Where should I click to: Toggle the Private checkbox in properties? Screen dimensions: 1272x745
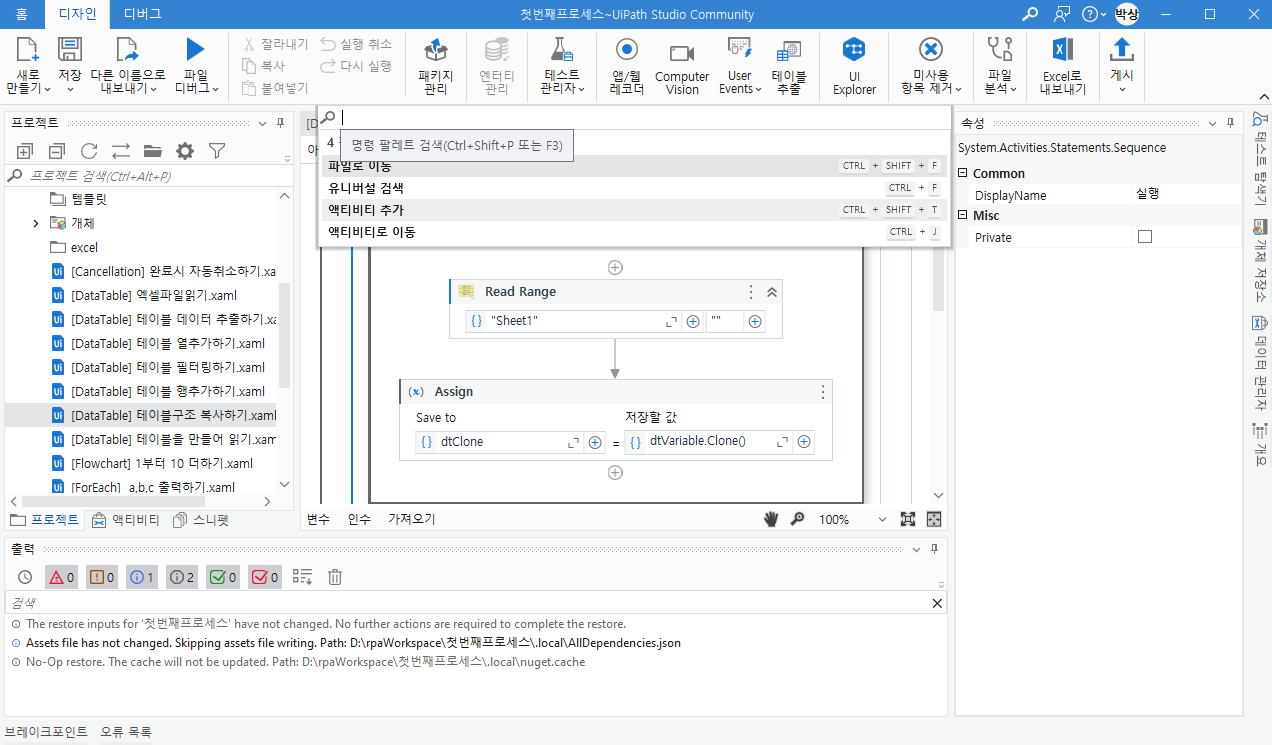pos(1145,237)
